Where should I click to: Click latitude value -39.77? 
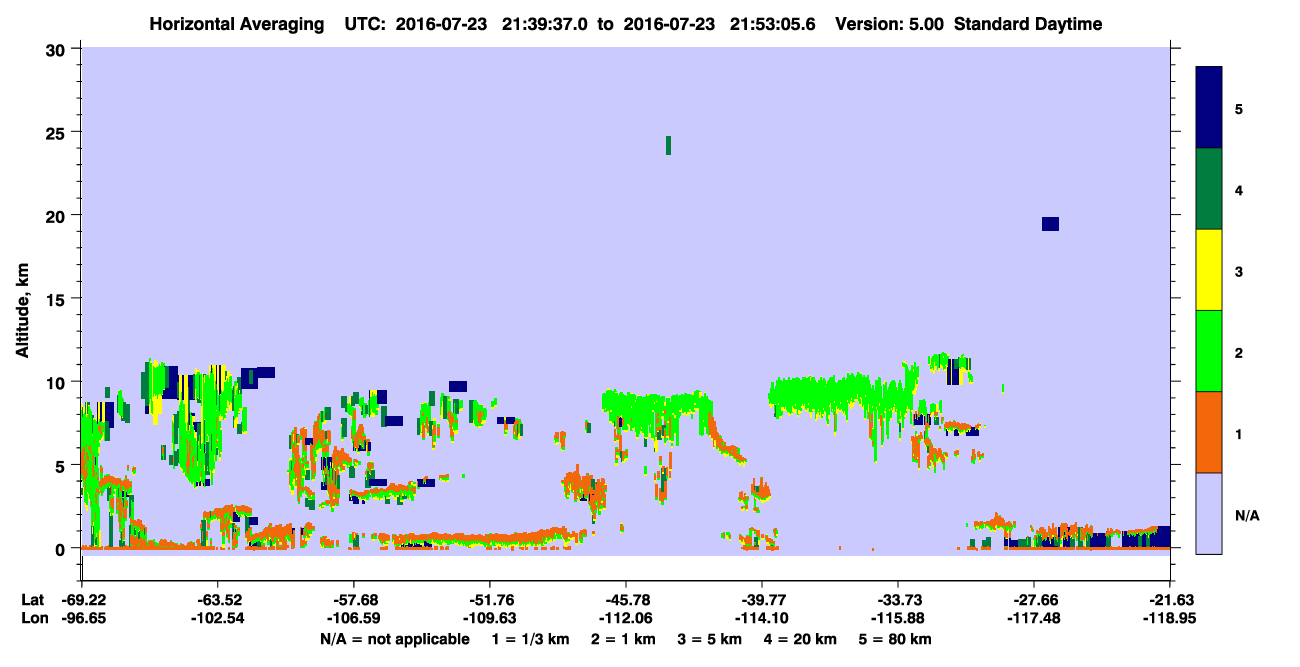tap(762, 600)
